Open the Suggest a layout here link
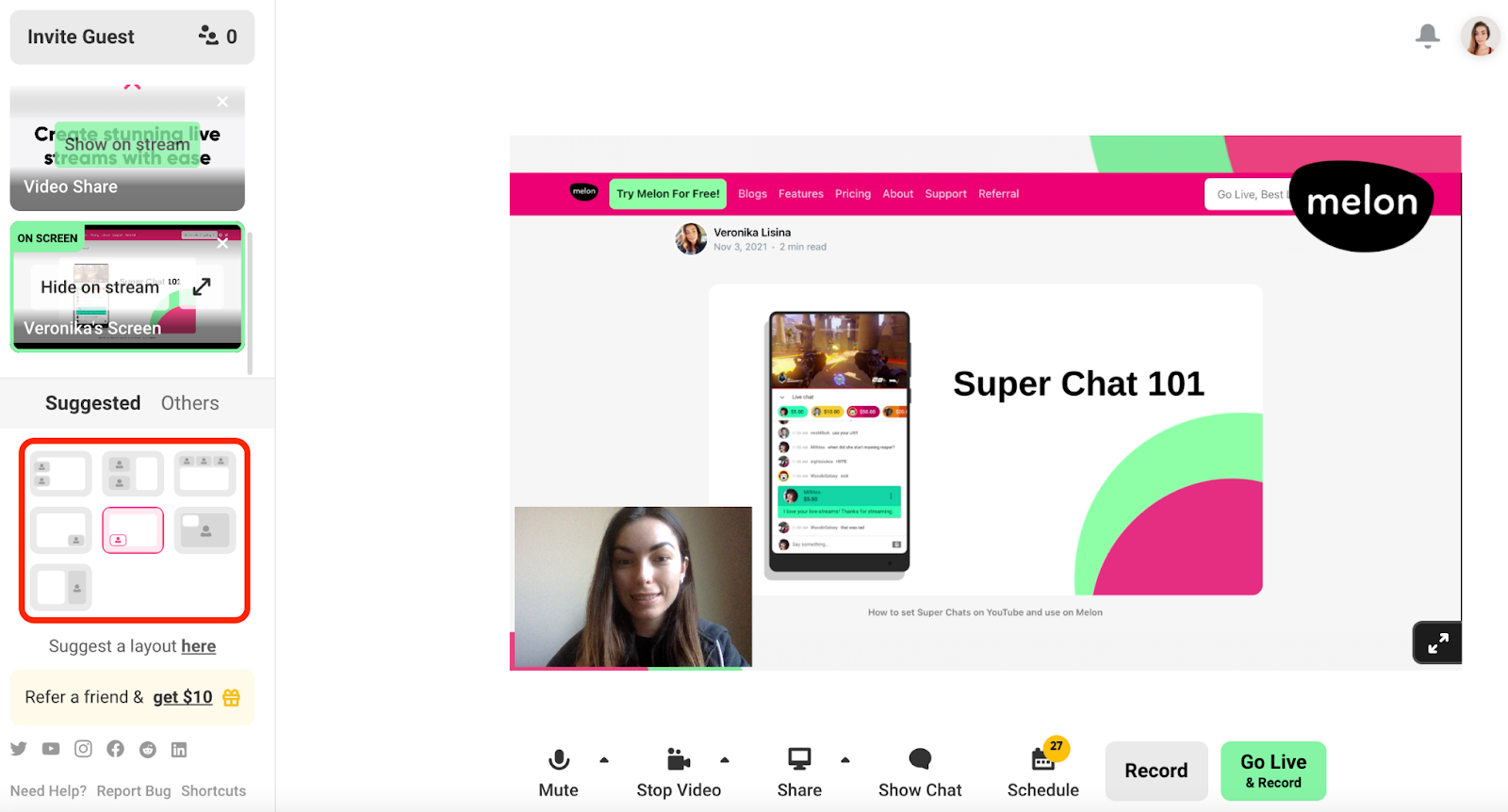 point(198,646)
